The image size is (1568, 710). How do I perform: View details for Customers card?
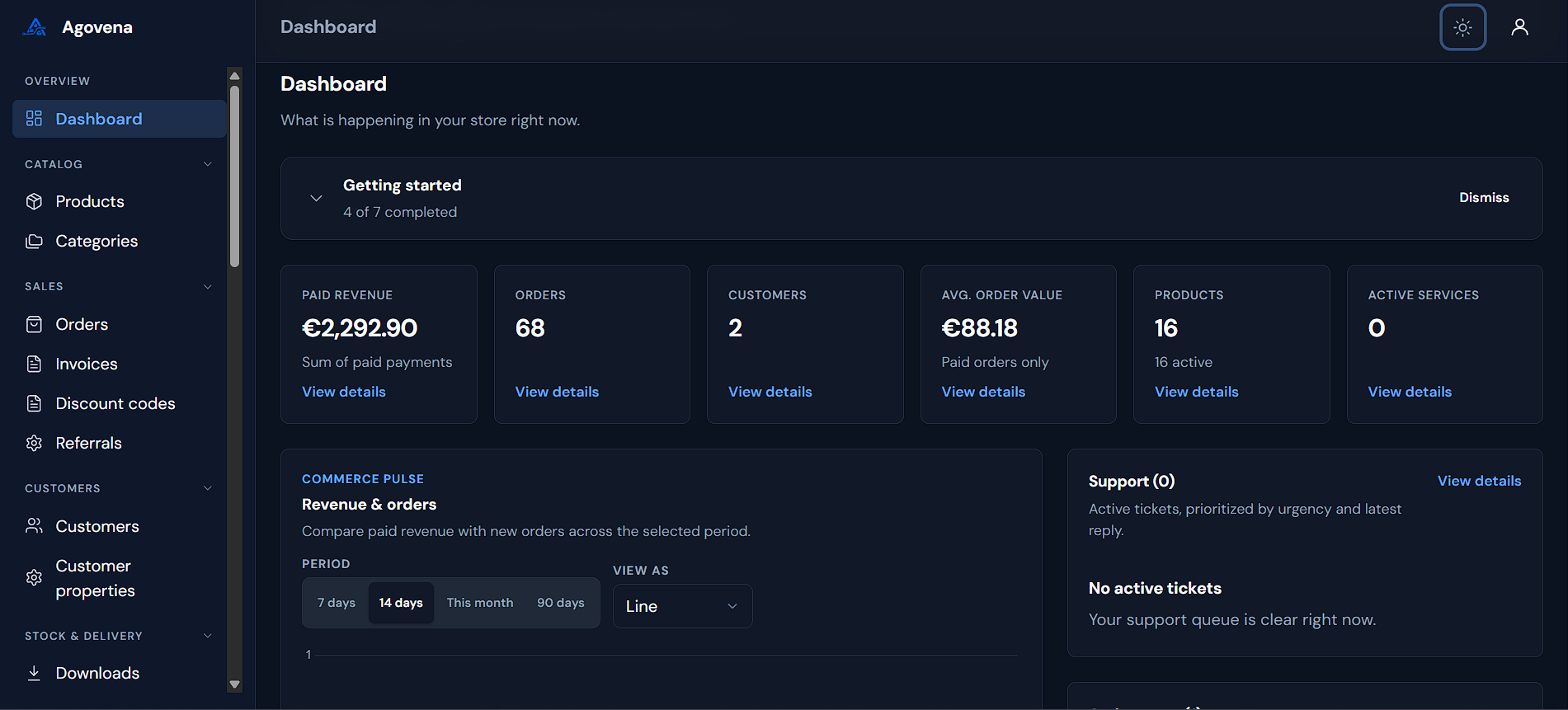pos(770,392)
